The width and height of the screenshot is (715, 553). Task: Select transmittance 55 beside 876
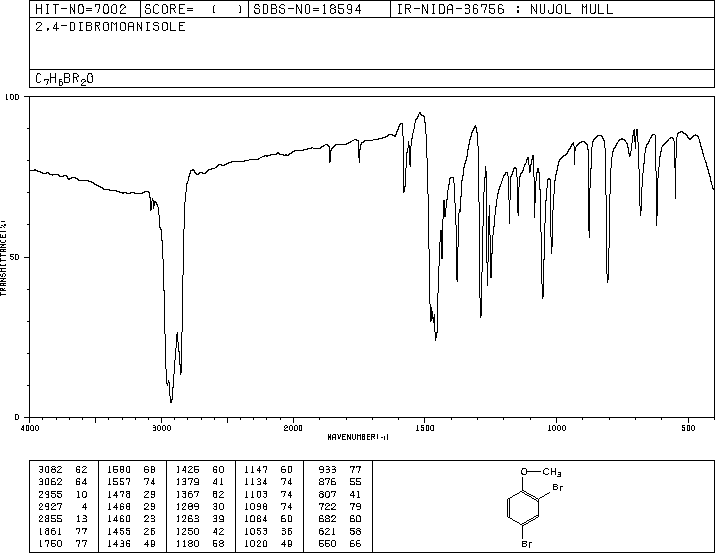[x=355, y=482]
